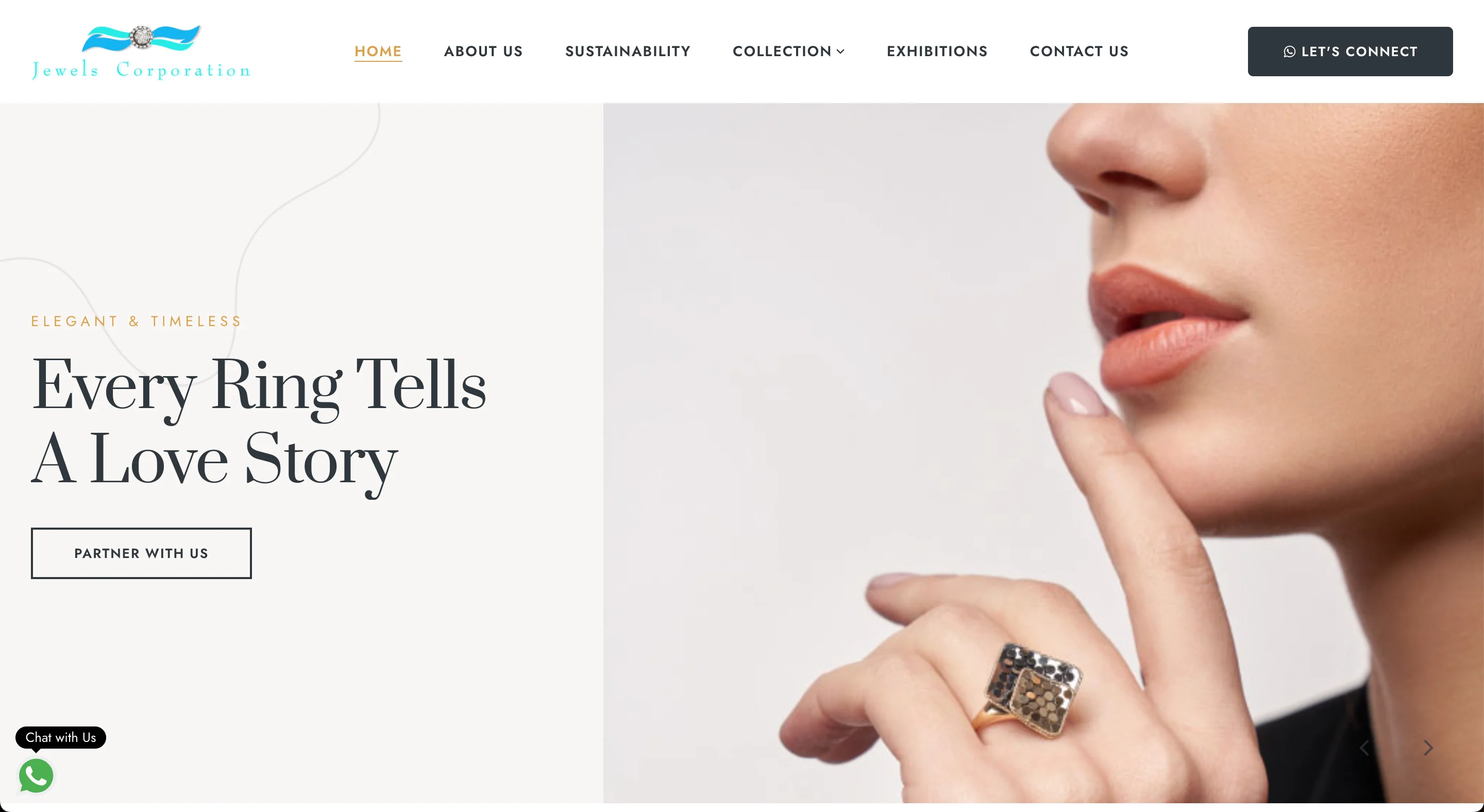Click the Partner With Us button

click(141, 553)
